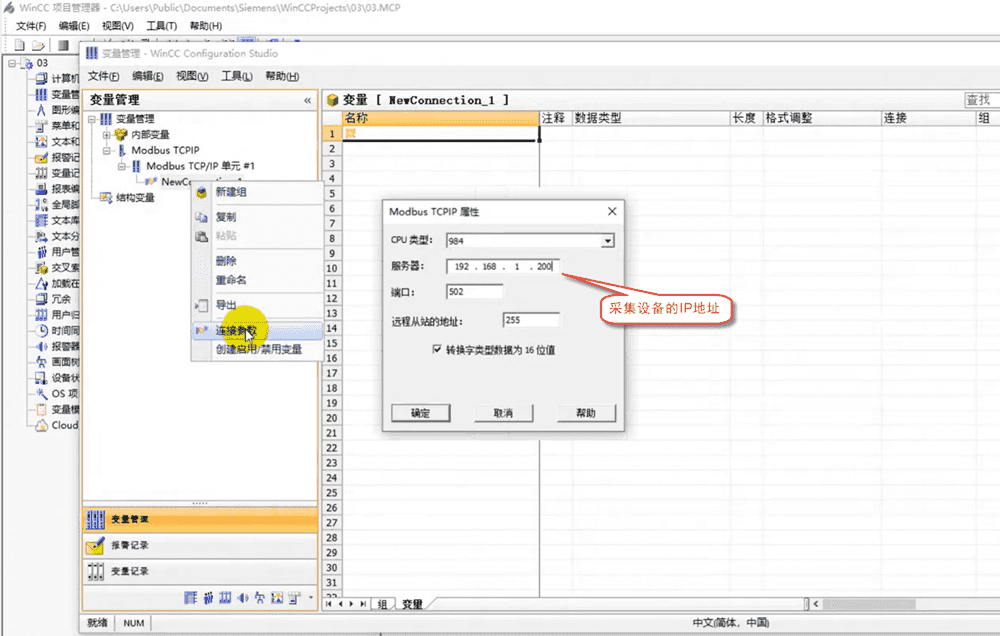This screenshot has height=636, width=1000.
Task: Click the 确定 button in the dialog
Action: click(x=420, y=413)
